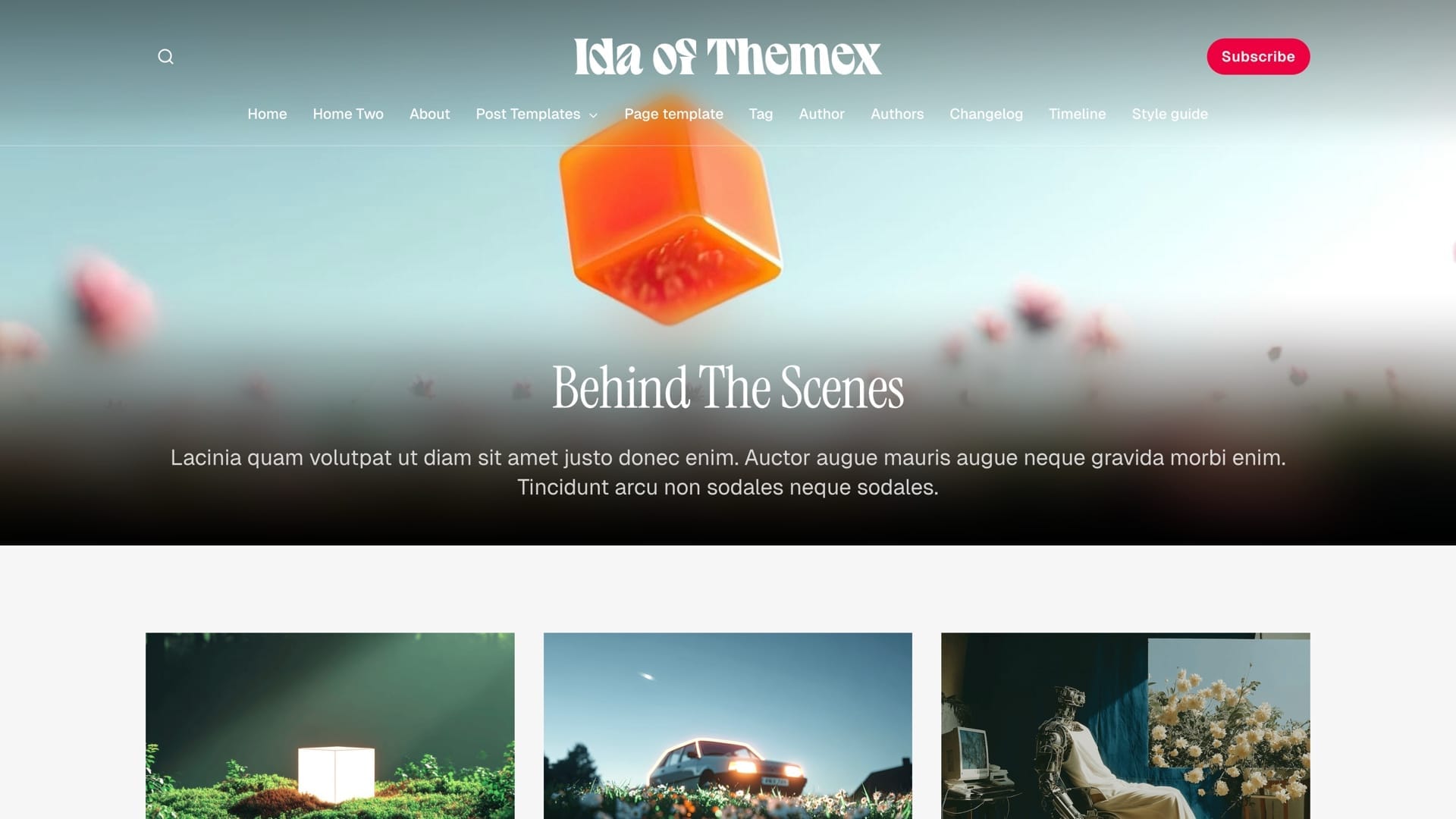
Task: Open the Authors listing
Action: click(x=897, y=114)
